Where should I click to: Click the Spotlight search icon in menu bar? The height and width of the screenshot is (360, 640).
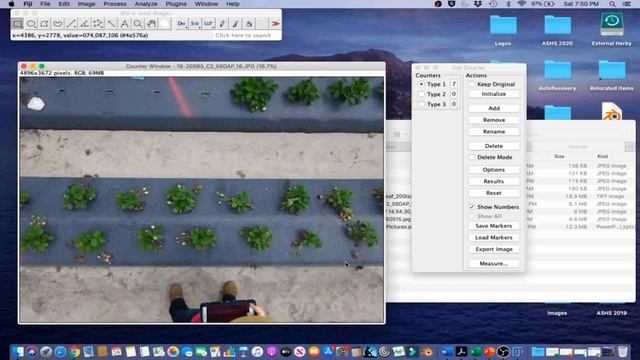point(612,4)
